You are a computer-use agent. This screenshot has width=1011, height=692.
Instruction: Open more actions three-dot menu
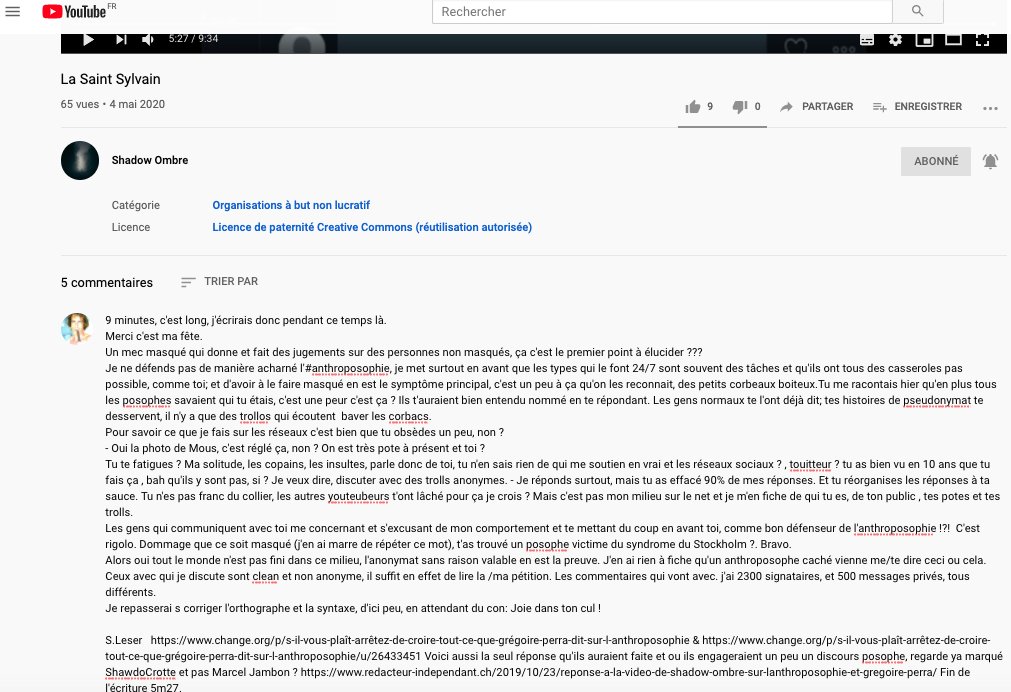tap(990, 108)
